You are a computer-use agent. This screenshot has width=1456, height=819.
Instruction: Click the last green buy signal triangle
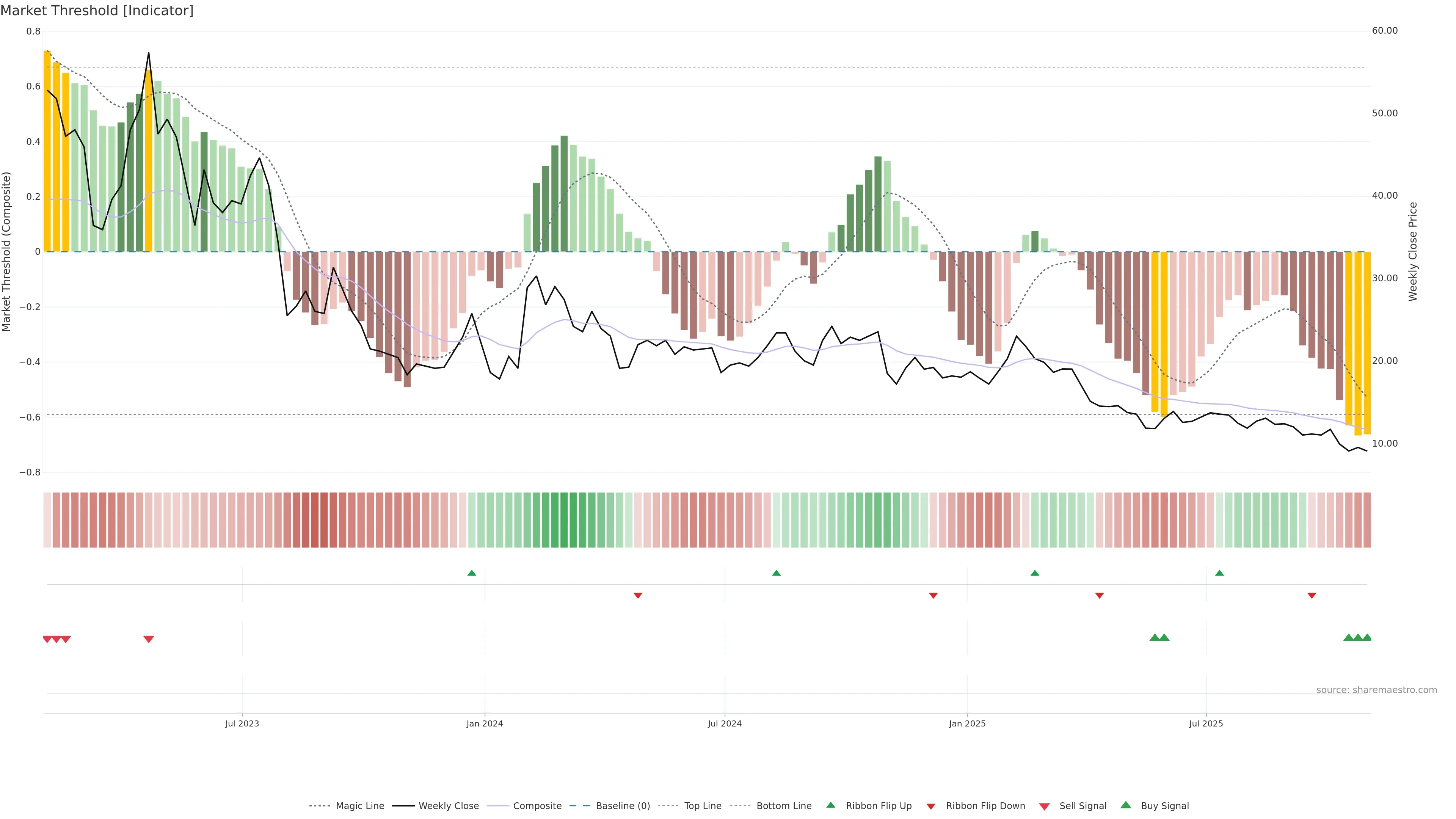tap(1367, 637)
